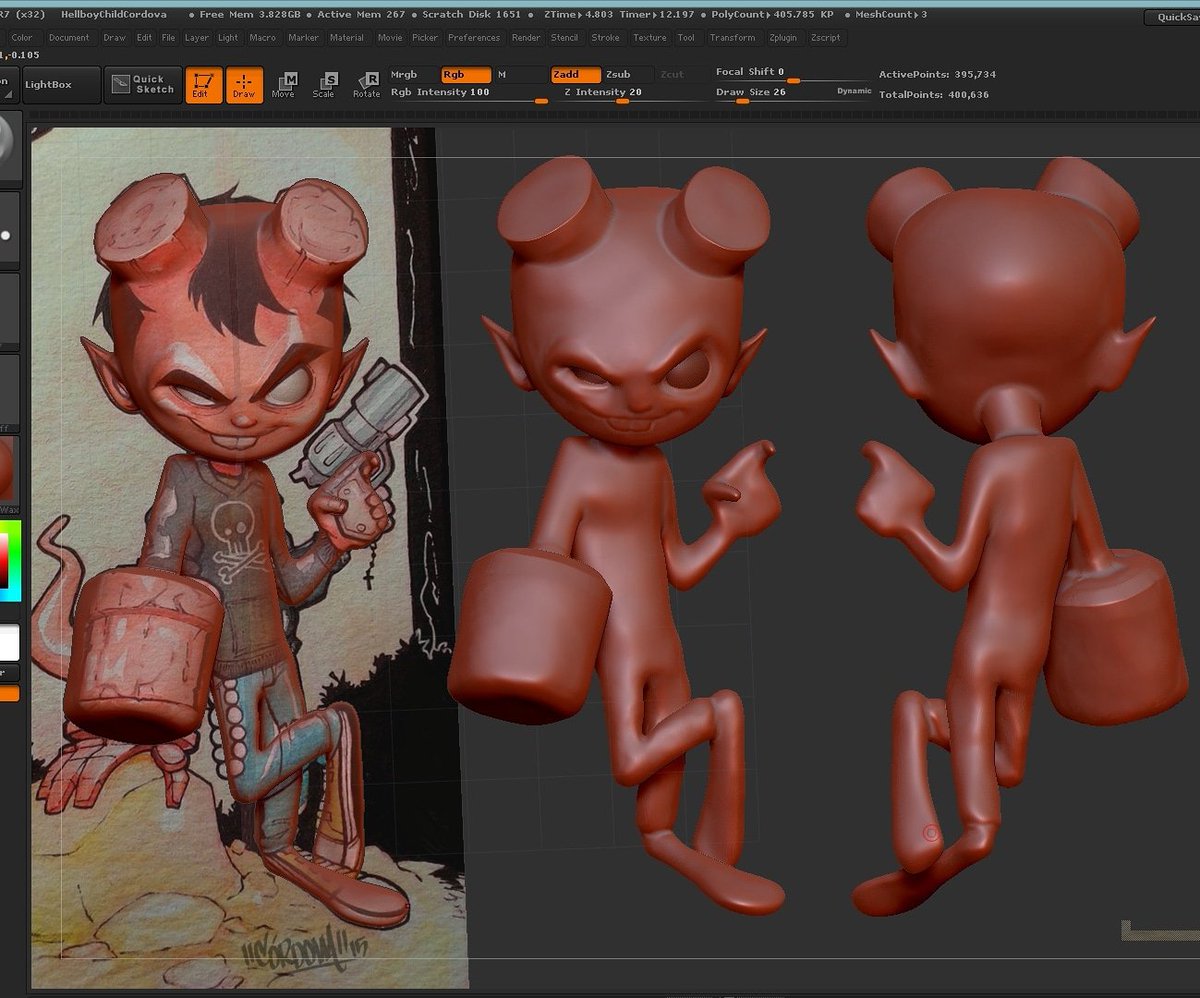Select the Move transform tool

(283, 85)
